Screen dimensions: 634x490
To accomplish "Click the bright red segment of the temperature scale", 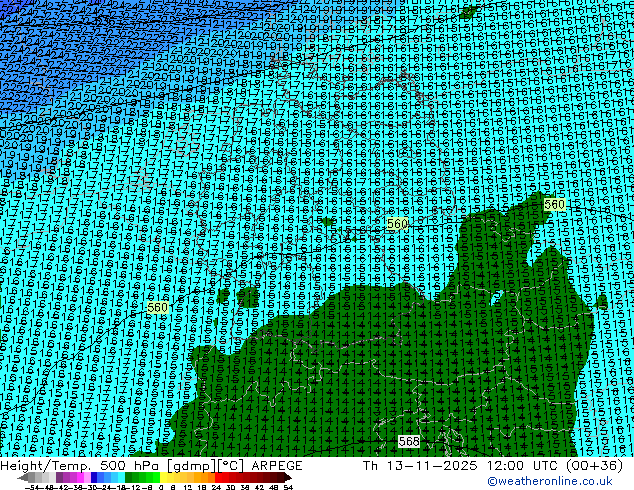I will pyautogui.click(x=218, y=477).
